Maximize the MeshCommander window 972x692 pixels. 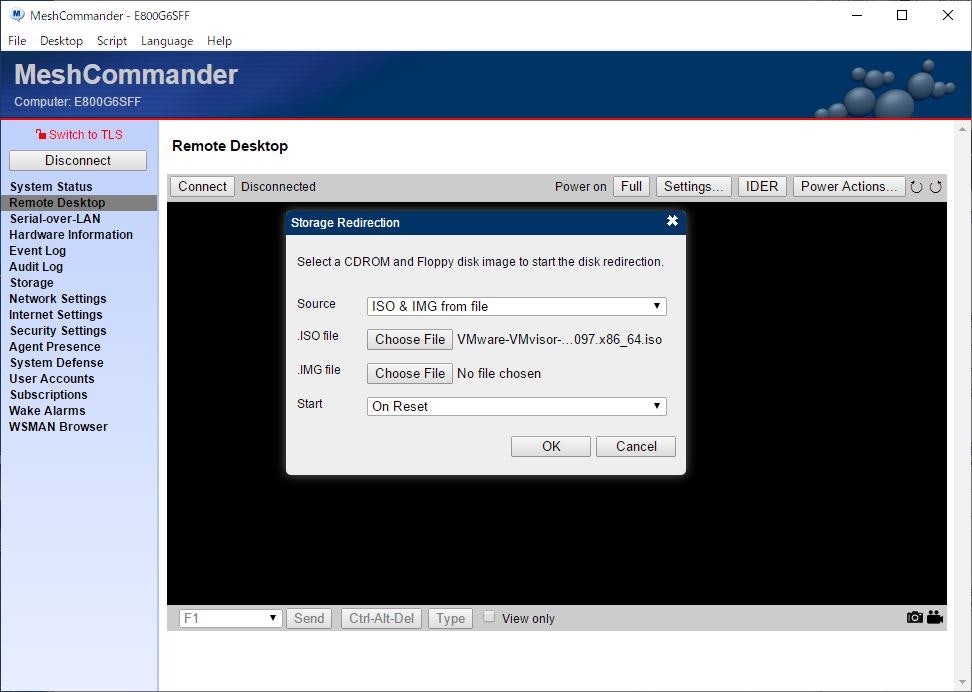click(x=903, y=16)
